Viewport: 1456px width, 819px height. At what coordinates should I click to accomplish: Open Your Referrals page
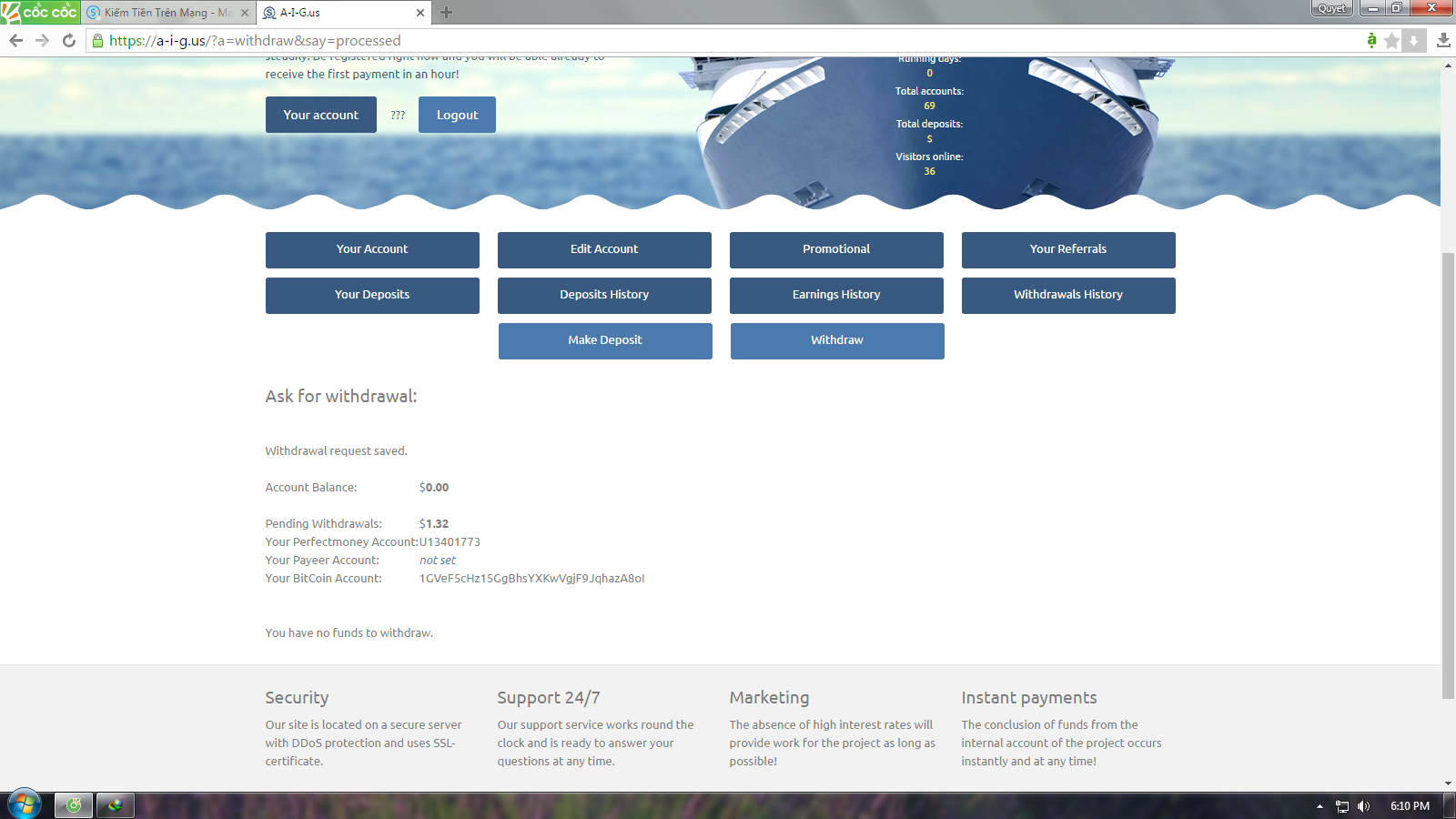coord(1068,249)
